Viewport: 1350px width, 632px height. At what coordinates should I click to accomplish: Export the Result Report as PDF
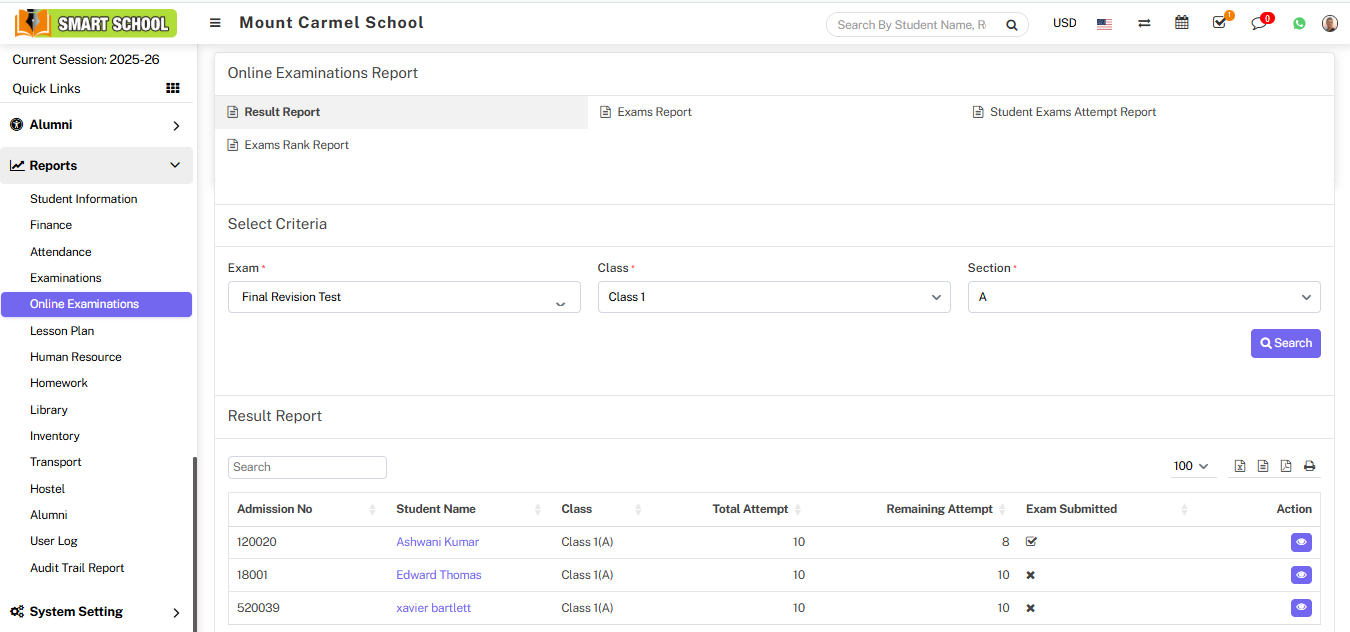point(1287,466)
